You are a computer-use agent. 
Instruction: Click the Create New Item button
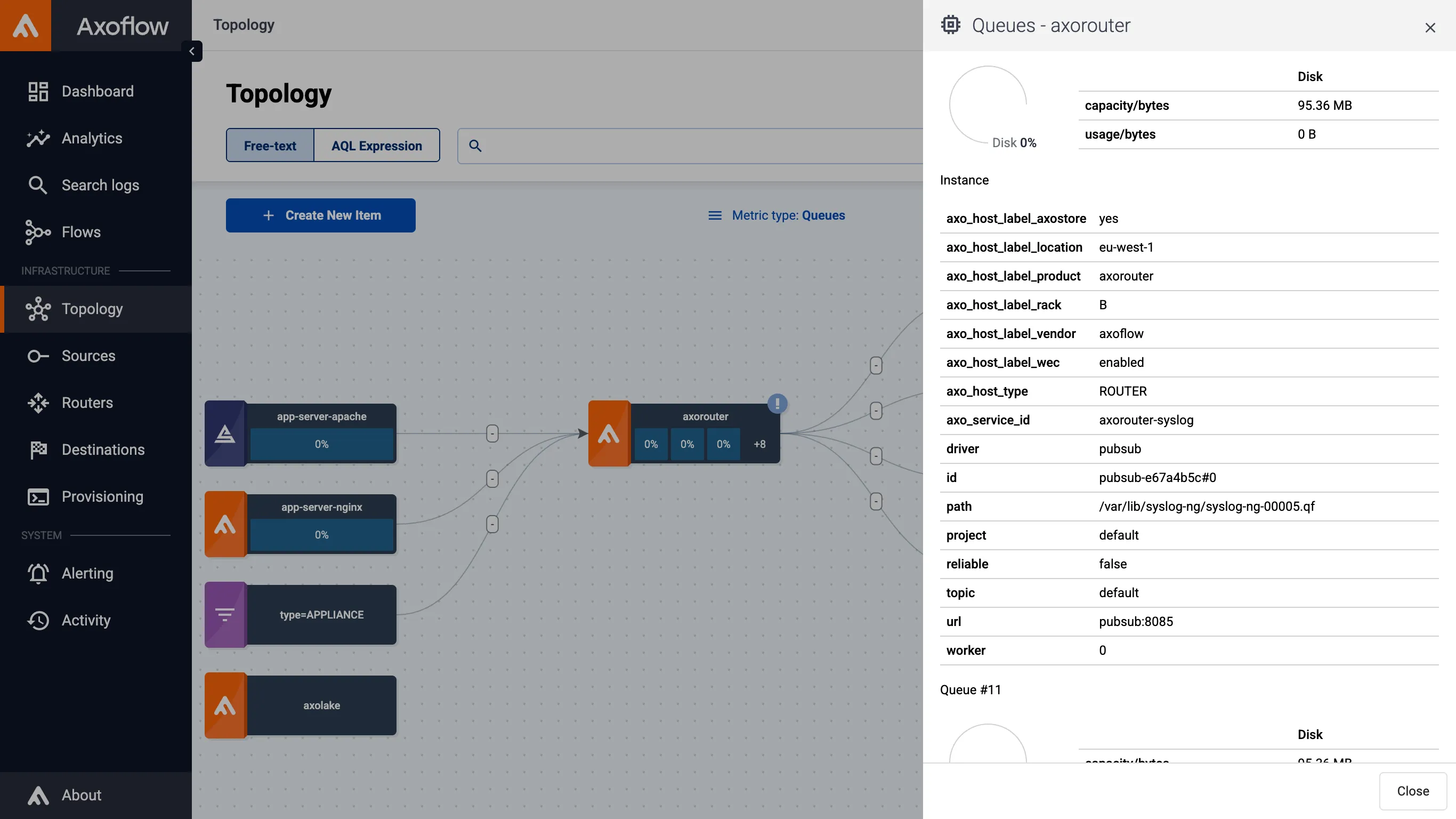tap(320, 215)
